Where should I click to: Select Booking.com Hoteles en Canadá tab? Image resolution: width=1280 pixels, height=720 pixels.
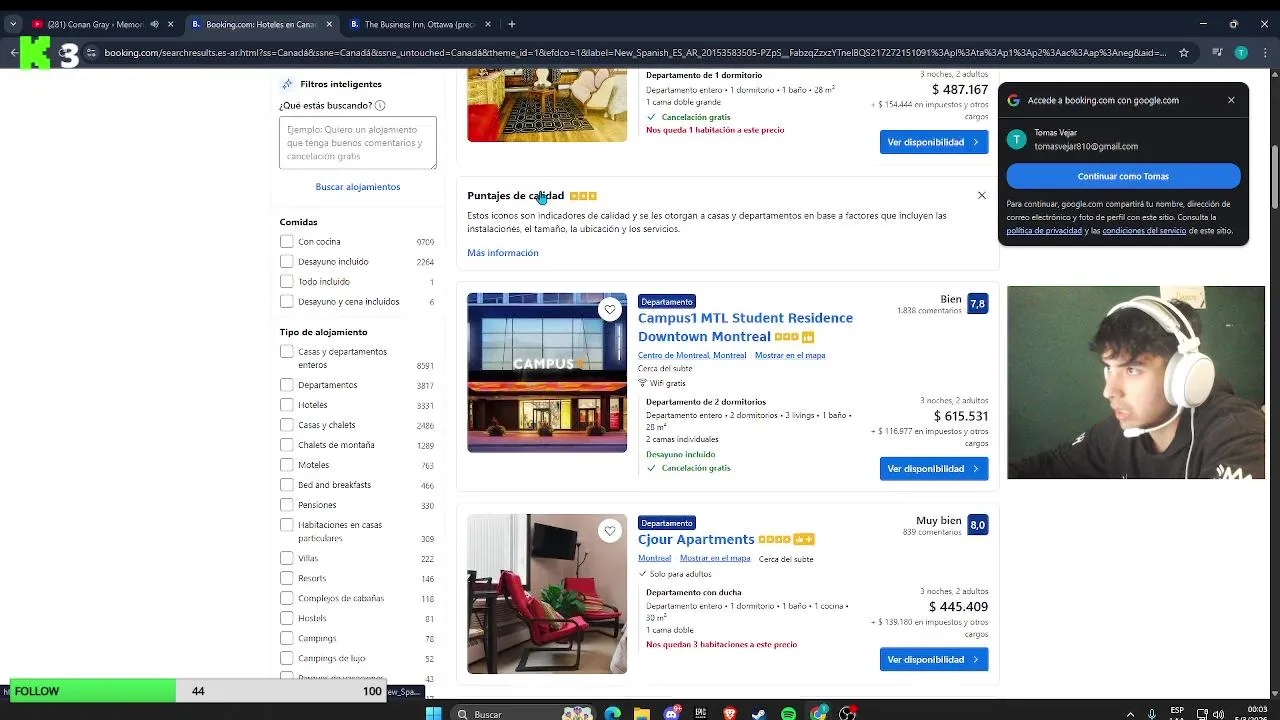click(x=262, y=24)
